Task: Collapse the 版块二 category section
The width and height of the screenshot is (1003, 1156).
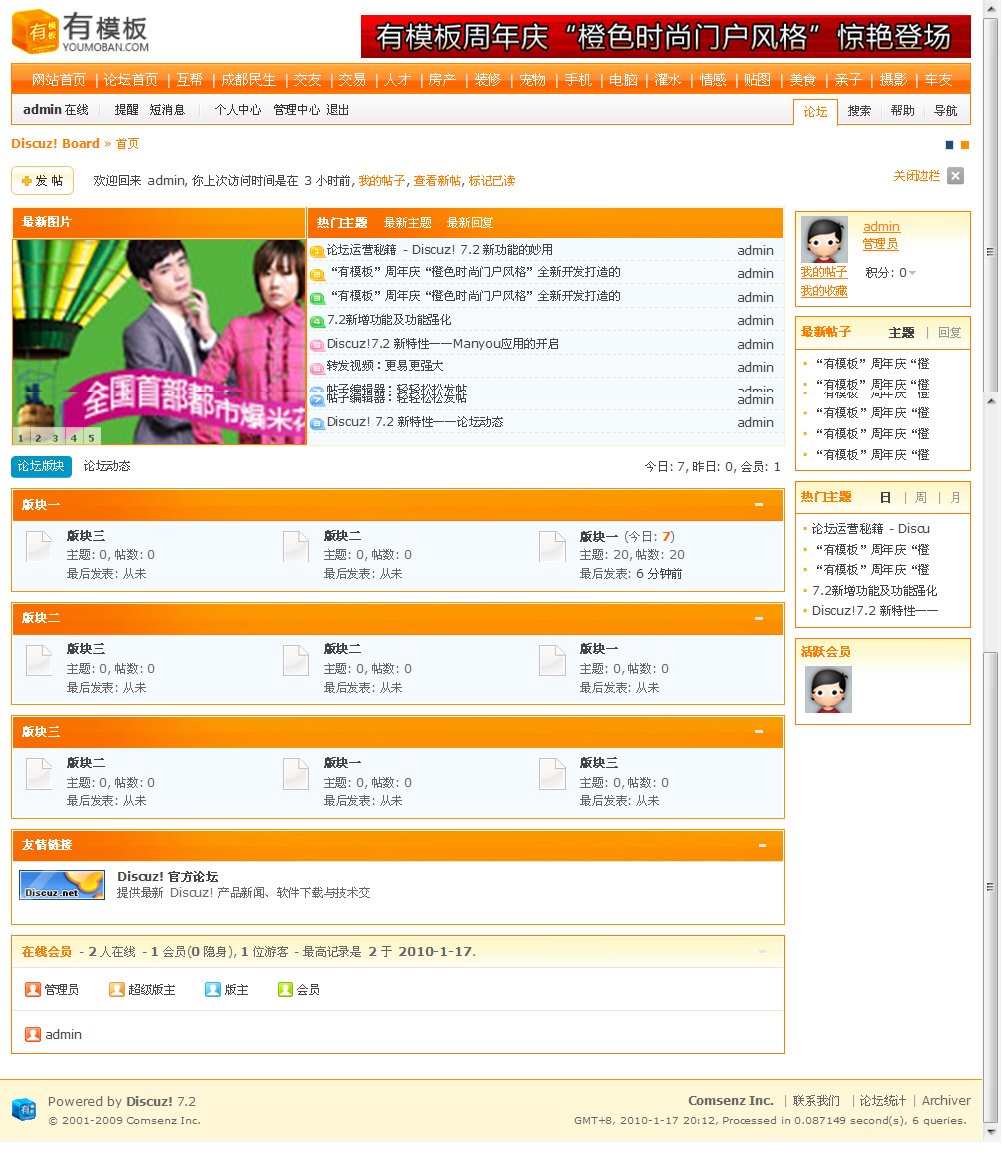Action: point(759,619)
